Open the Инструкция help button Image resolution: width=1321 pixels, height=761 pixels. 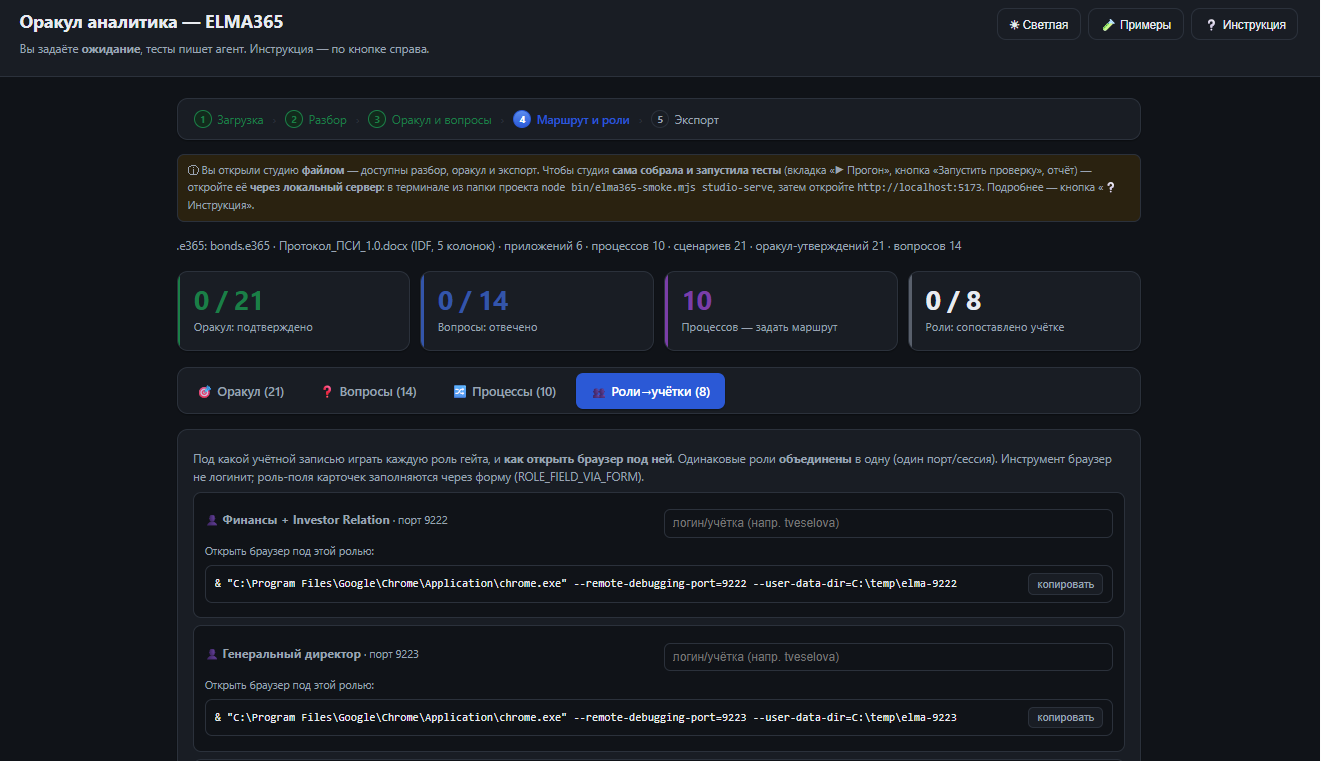click(1244, 24)
